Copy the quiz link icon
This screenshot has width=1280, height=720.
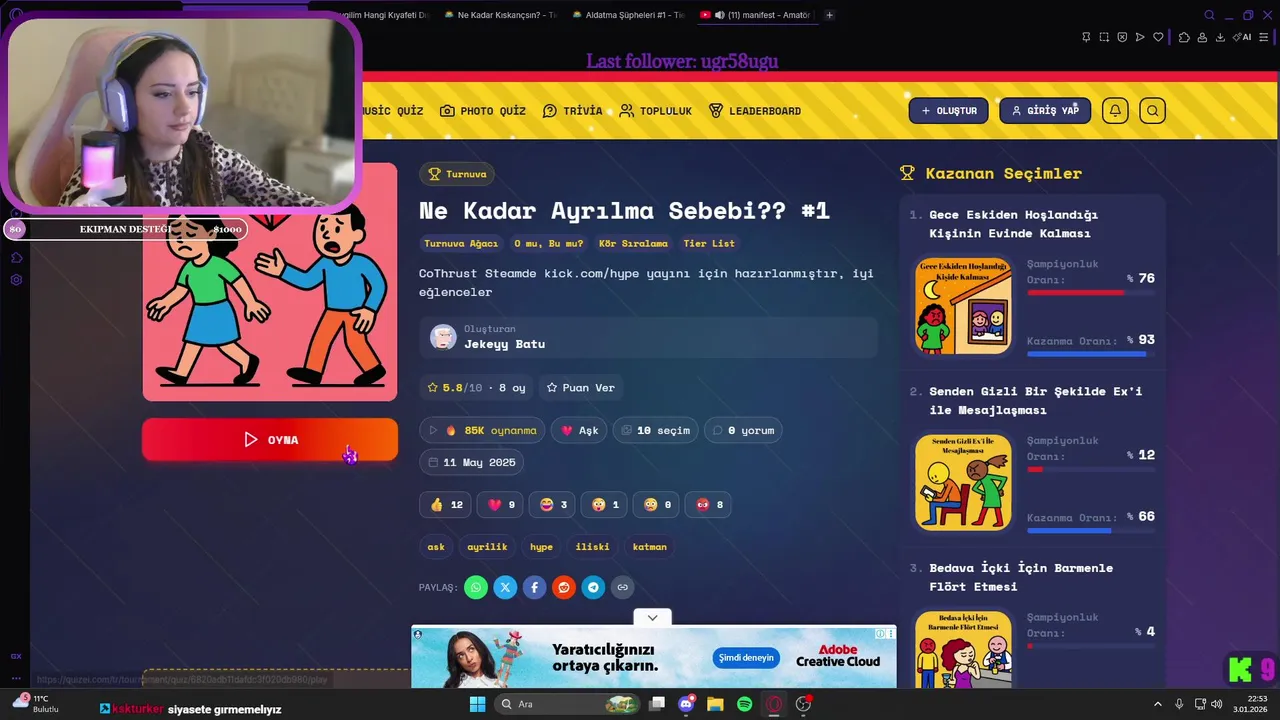(x=623, y=587)
